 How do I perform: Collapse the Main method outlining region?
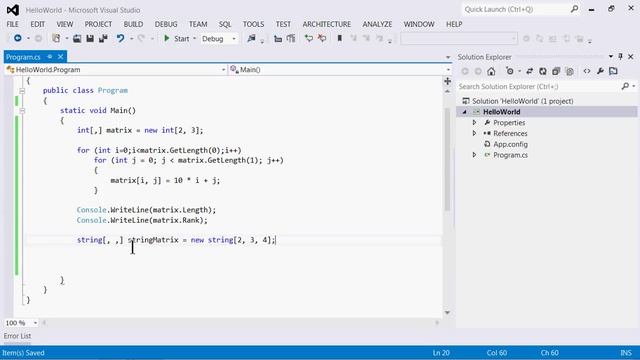(22, 111)
